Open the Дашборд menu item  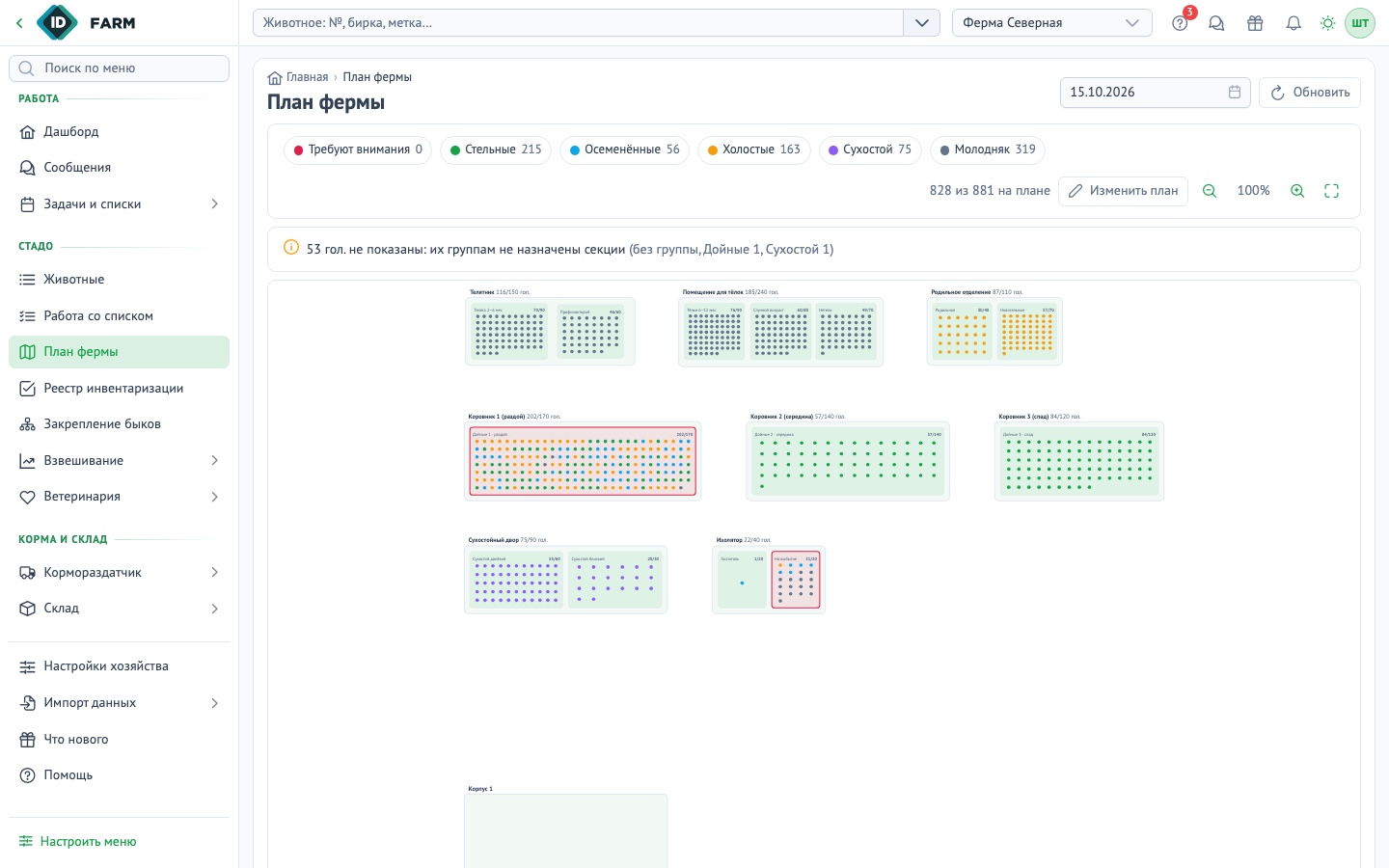(x=119, y=132)
